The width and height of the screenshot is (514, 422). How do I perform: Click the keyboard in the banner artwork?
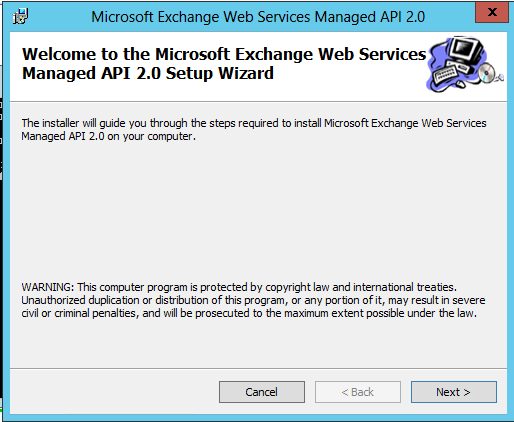coord(446,75)
